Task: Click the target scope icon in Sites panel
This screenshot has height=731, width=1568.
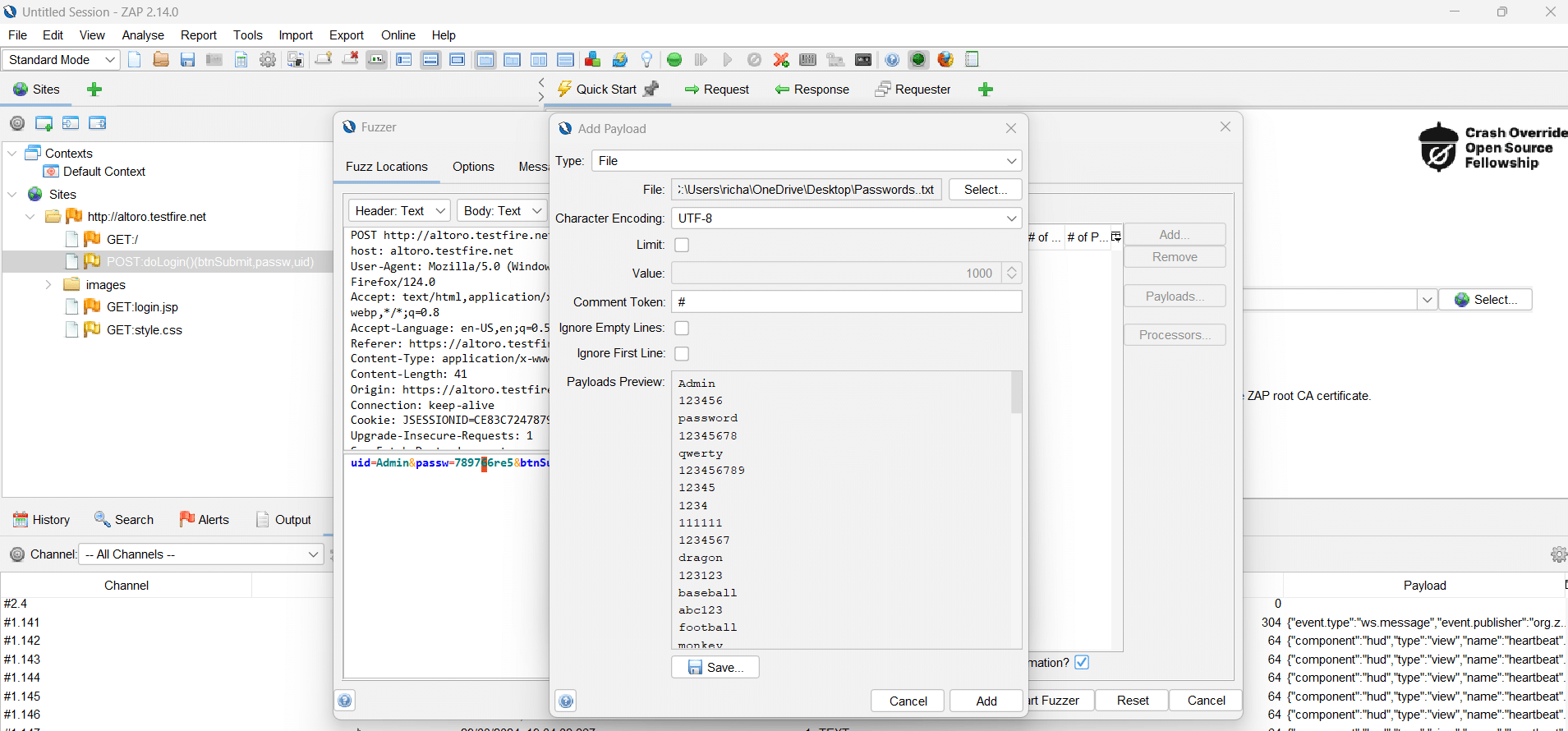Action: click(x=17, y=123)
